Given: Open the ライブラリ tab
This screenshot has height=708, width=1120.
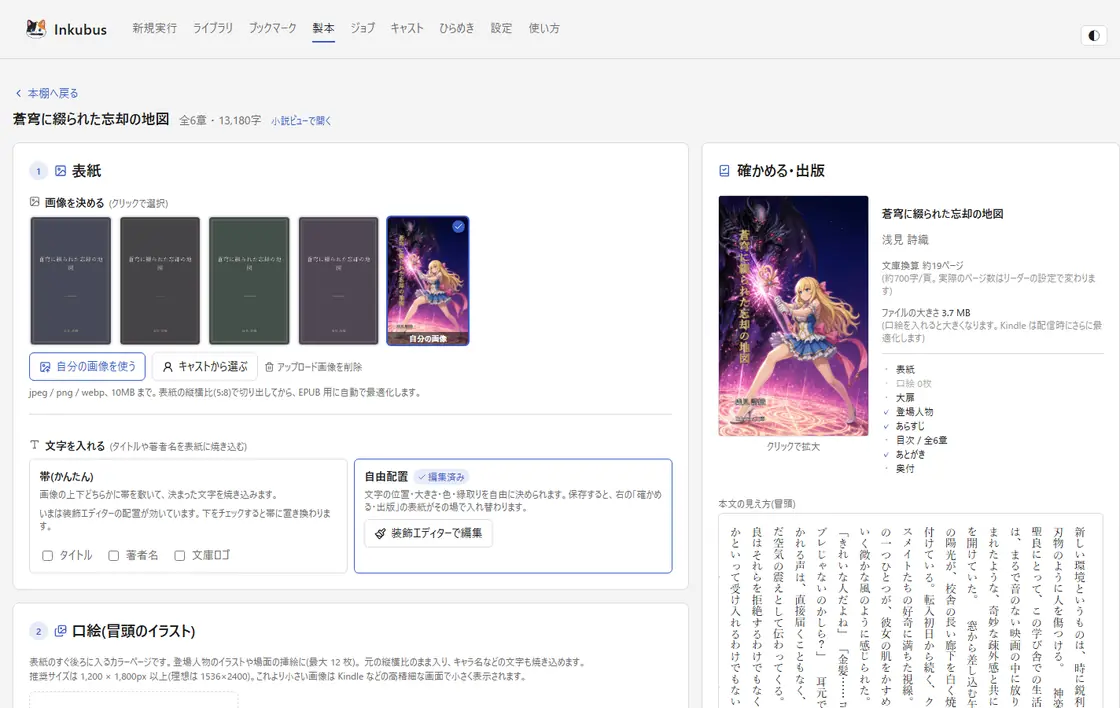Looking at the screenshot, I should pos(213,29).
